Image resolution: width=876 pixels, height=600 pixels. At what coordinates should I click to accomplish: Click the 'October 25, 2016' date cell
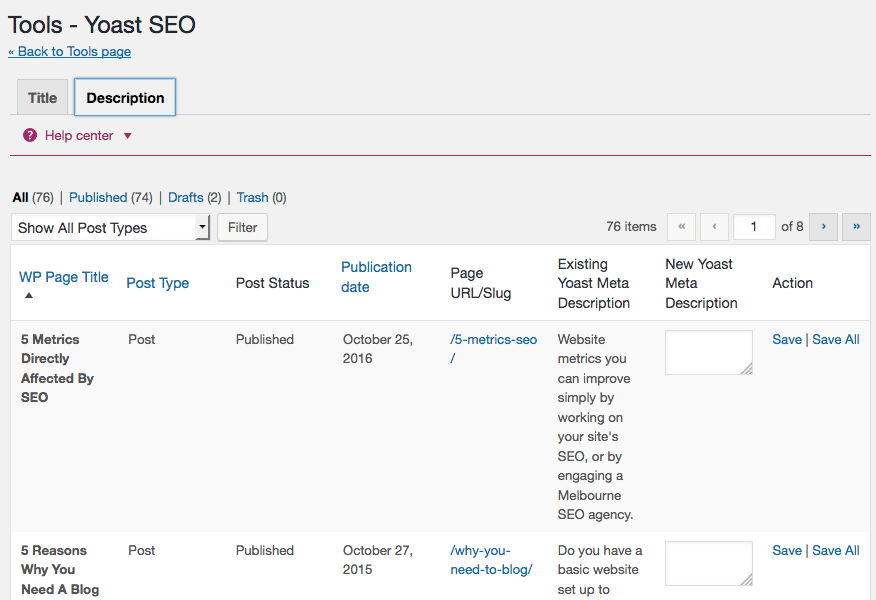378,349
